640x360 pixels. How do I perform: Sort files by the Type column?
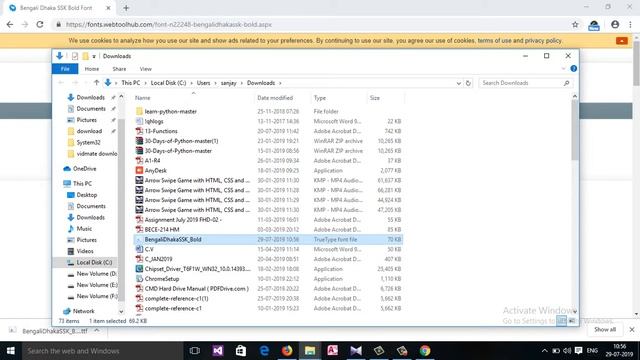(x=320, y=98)
